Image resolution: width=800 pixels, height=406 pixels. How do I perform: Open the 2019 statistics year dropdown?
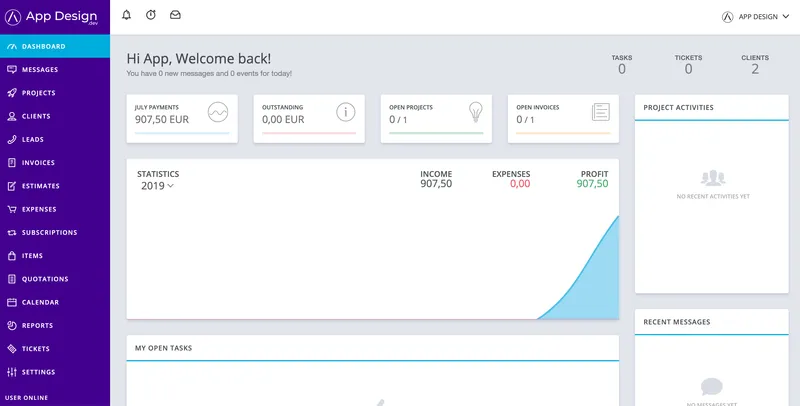click(157, 186)
